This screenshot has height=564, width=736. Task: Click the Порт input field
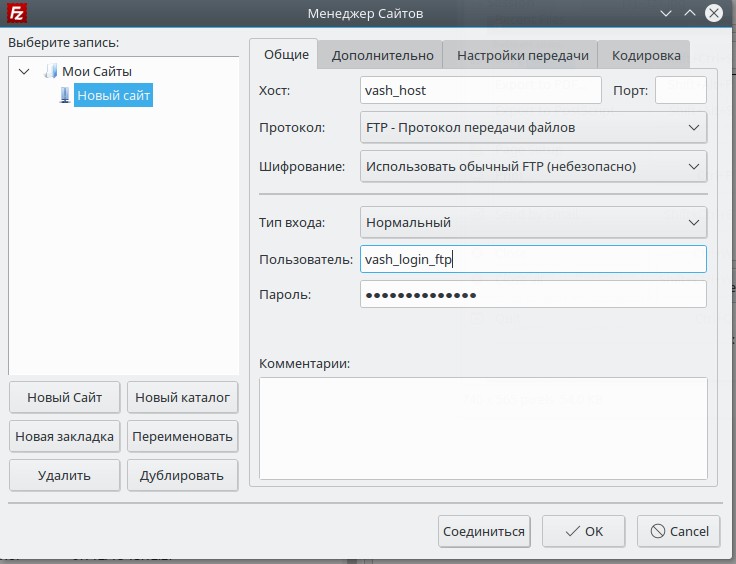point(680,90)
